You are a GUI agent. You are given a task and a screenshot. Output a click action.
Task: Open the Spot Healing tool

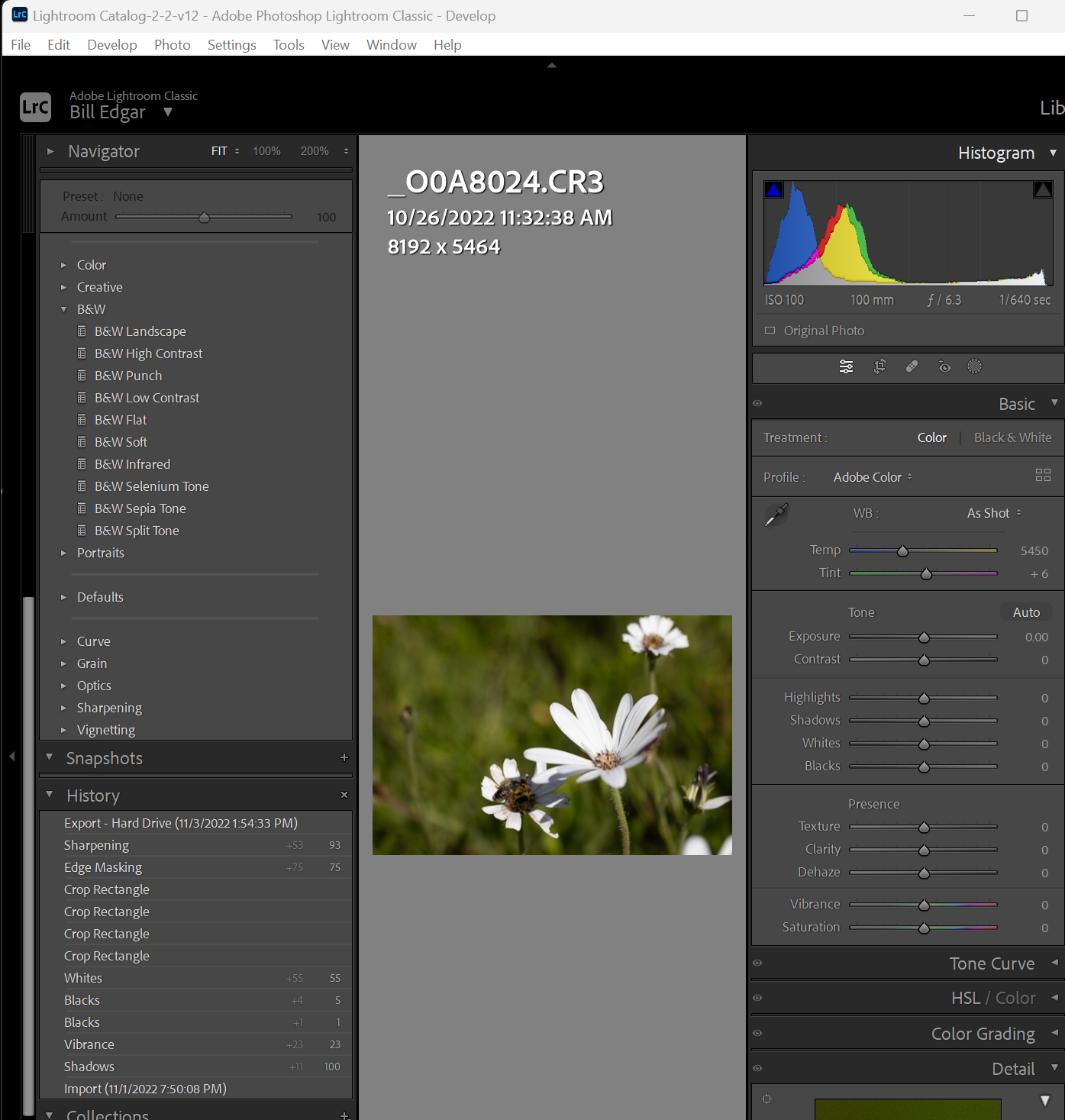pyautogui.click(x=912, y=367)
